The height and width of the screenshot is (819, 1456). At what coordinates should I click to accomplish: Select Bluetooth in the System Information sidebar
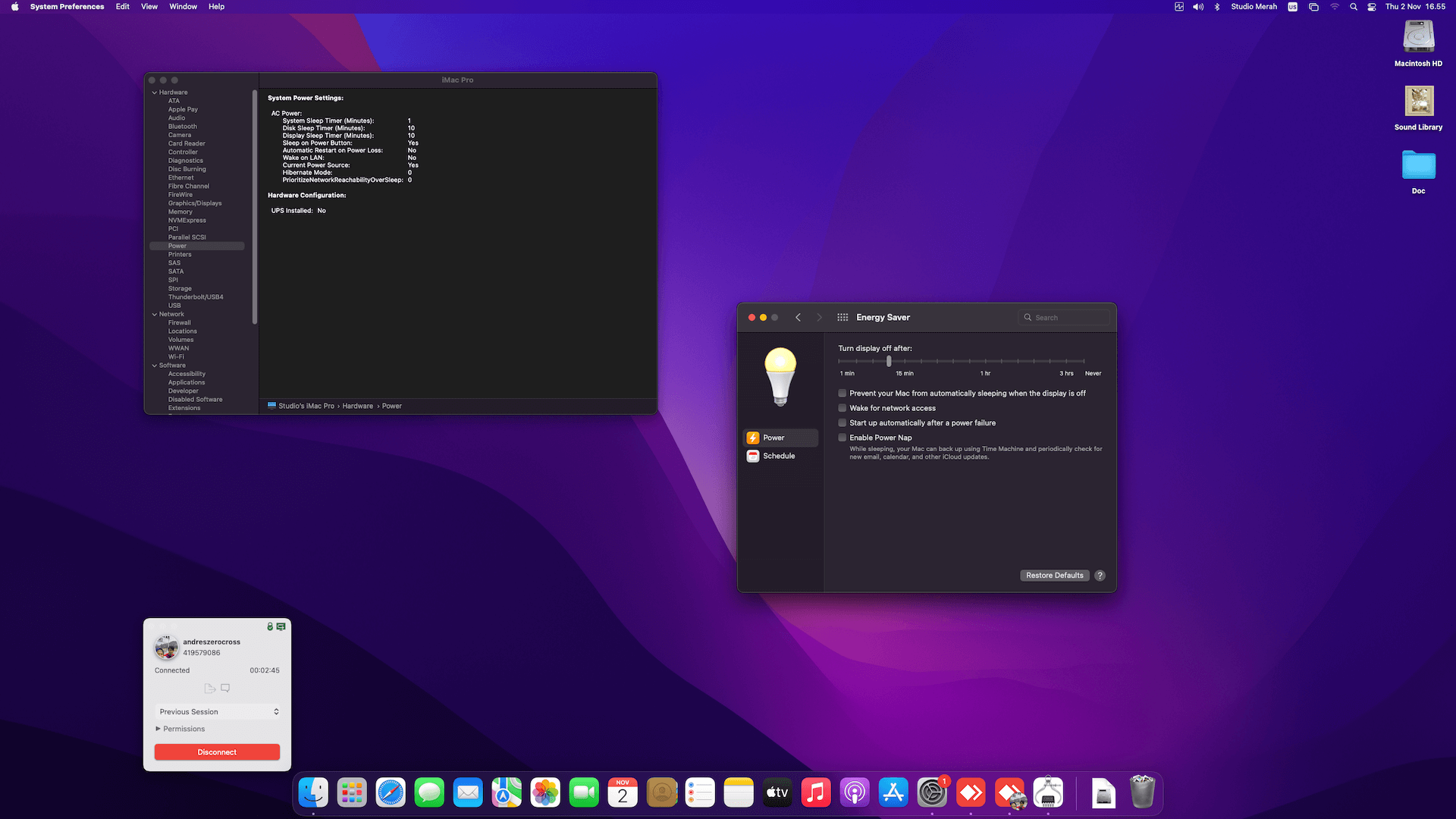(182, 127)
